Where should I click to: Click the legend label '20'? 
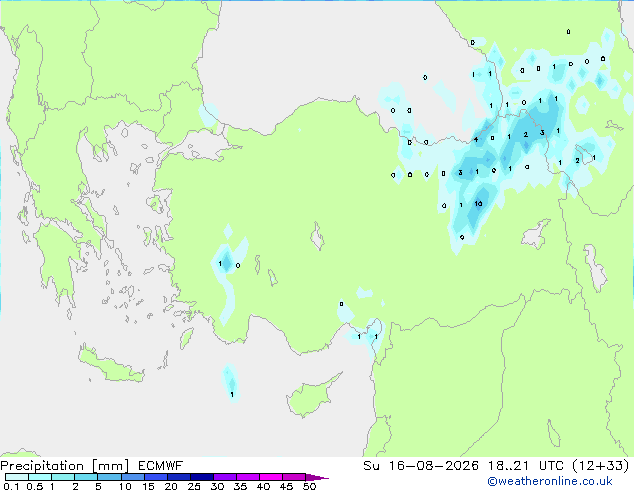[171, 486]
